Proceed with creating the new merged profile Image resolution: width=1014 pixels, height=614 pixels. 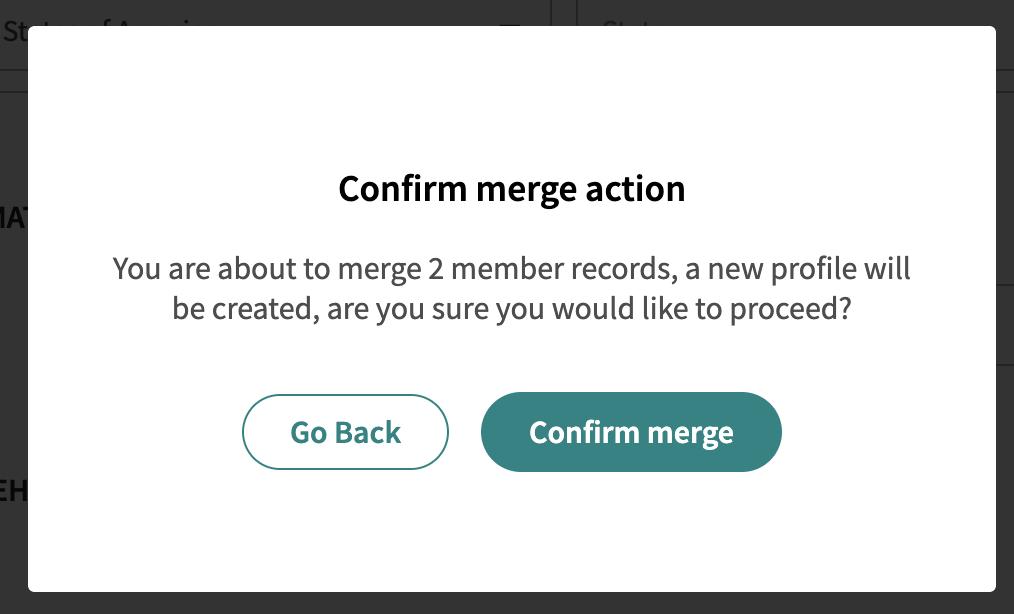coord(631,432)
